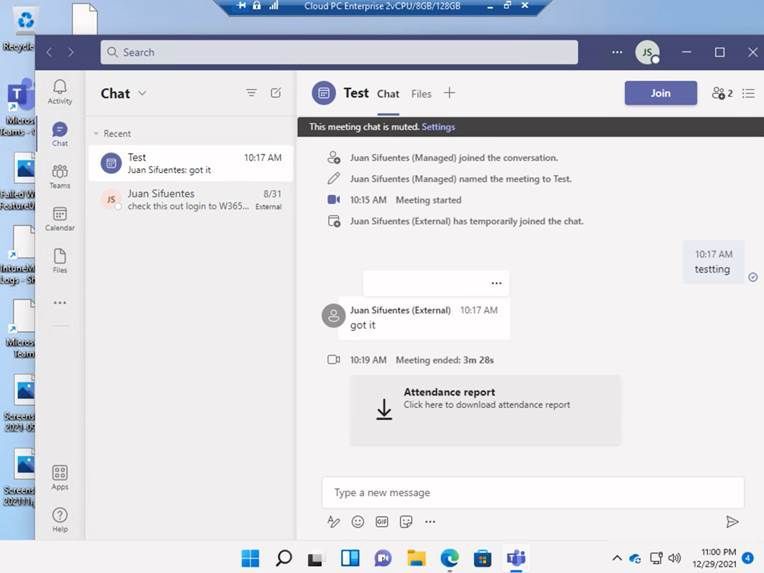The height and width of the screenshot is (573, 764).
Task: Collapse the Recent chats section
Action: (x=96, y=134)
